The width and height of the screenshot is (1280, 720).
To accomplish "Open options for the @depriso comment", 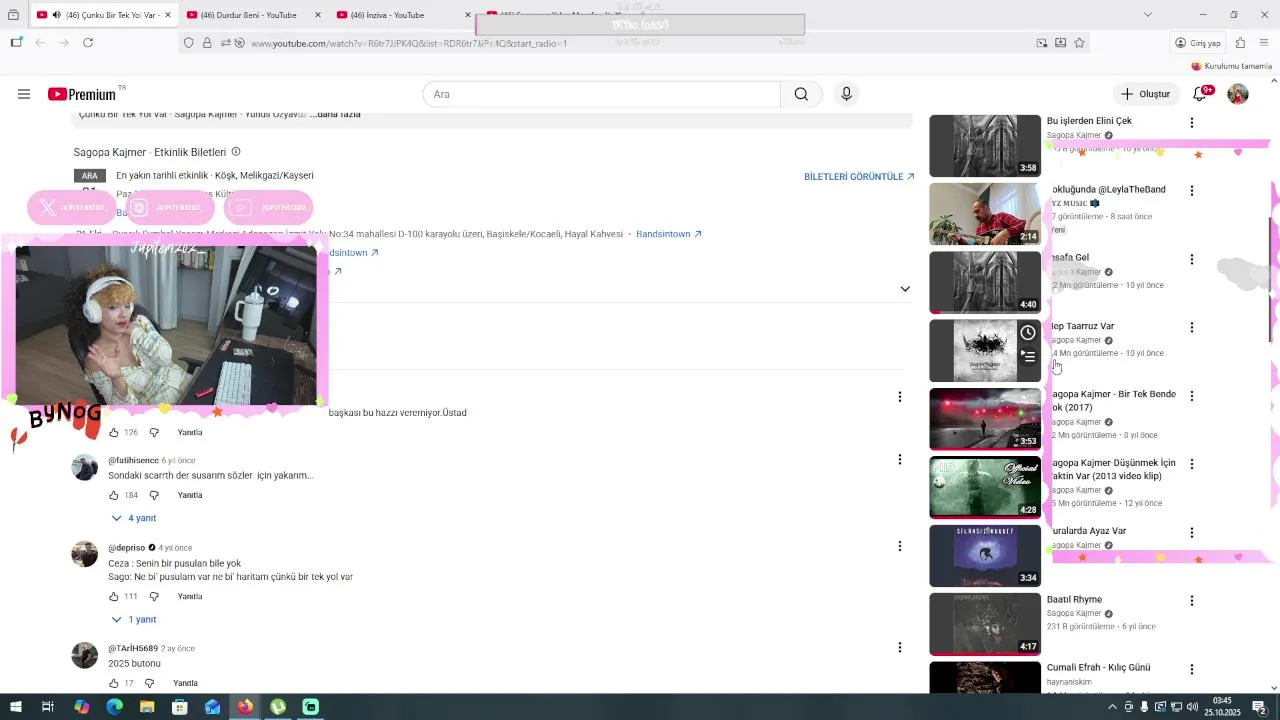I will pyautogui.click(x=899, y=547).
